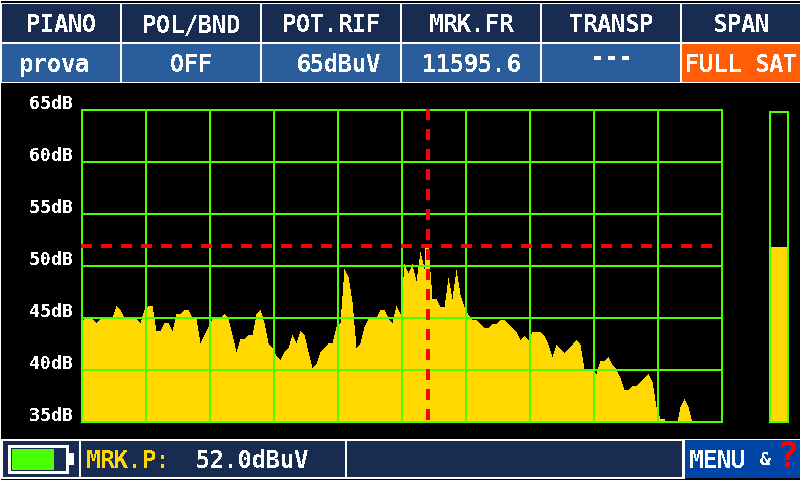
Task: Edit marker frequency 11595.6
Action: [471, 63]
